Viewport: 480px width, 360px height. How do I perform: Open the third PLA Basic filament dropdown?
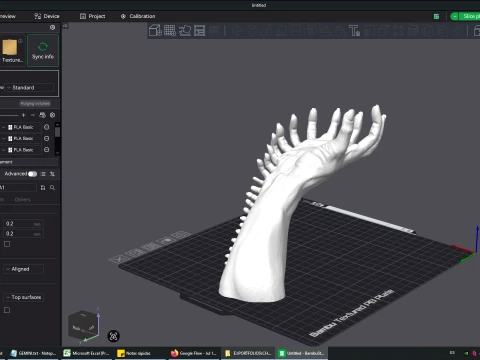[21, 150]
